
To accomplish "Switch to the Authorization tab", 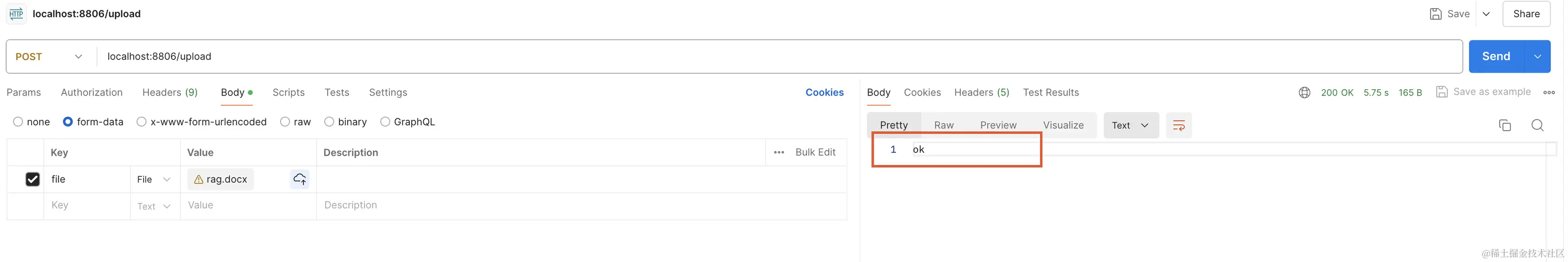I will (91, 93).
